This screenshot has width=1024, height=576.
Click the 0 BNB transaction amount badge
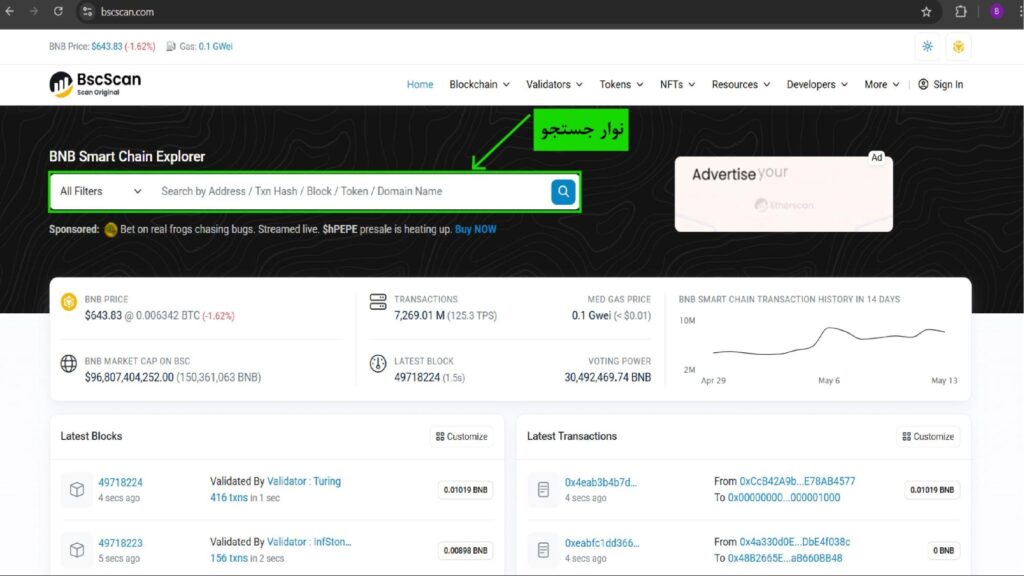click(x=943, y=551)
